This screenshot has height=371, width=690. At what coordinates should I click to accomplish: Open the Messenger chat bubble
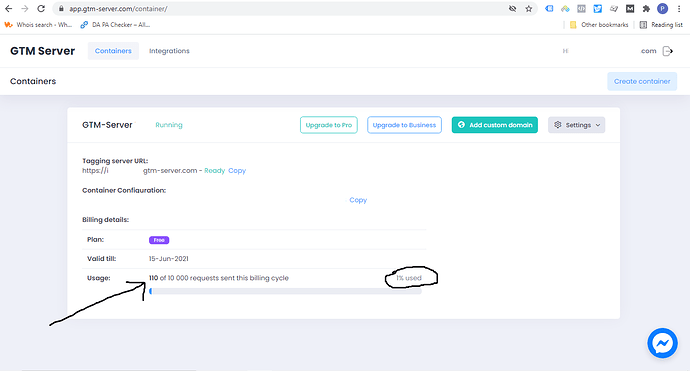click(x=662, y=343)
